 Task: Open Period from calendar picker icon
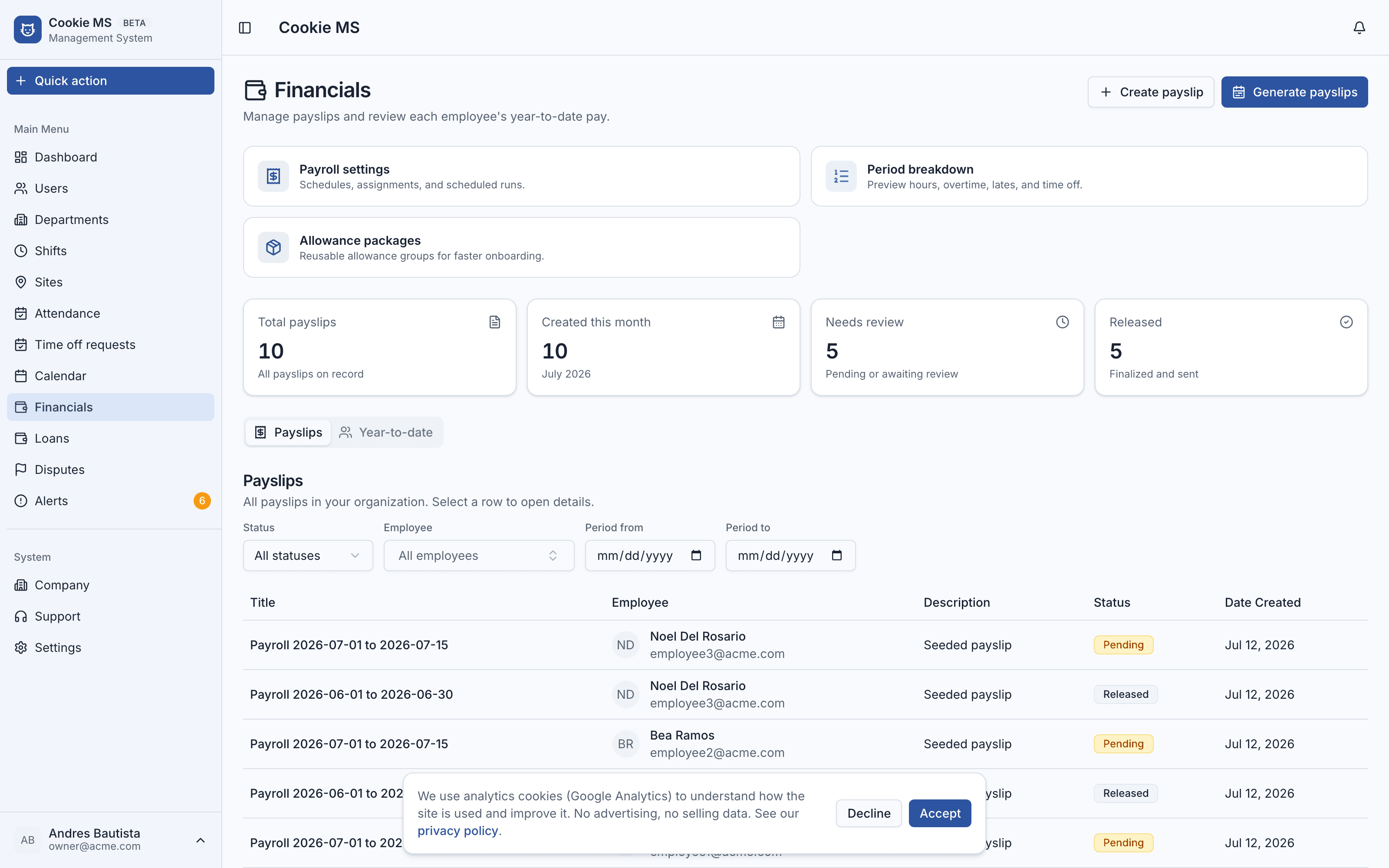coord(696,555)
